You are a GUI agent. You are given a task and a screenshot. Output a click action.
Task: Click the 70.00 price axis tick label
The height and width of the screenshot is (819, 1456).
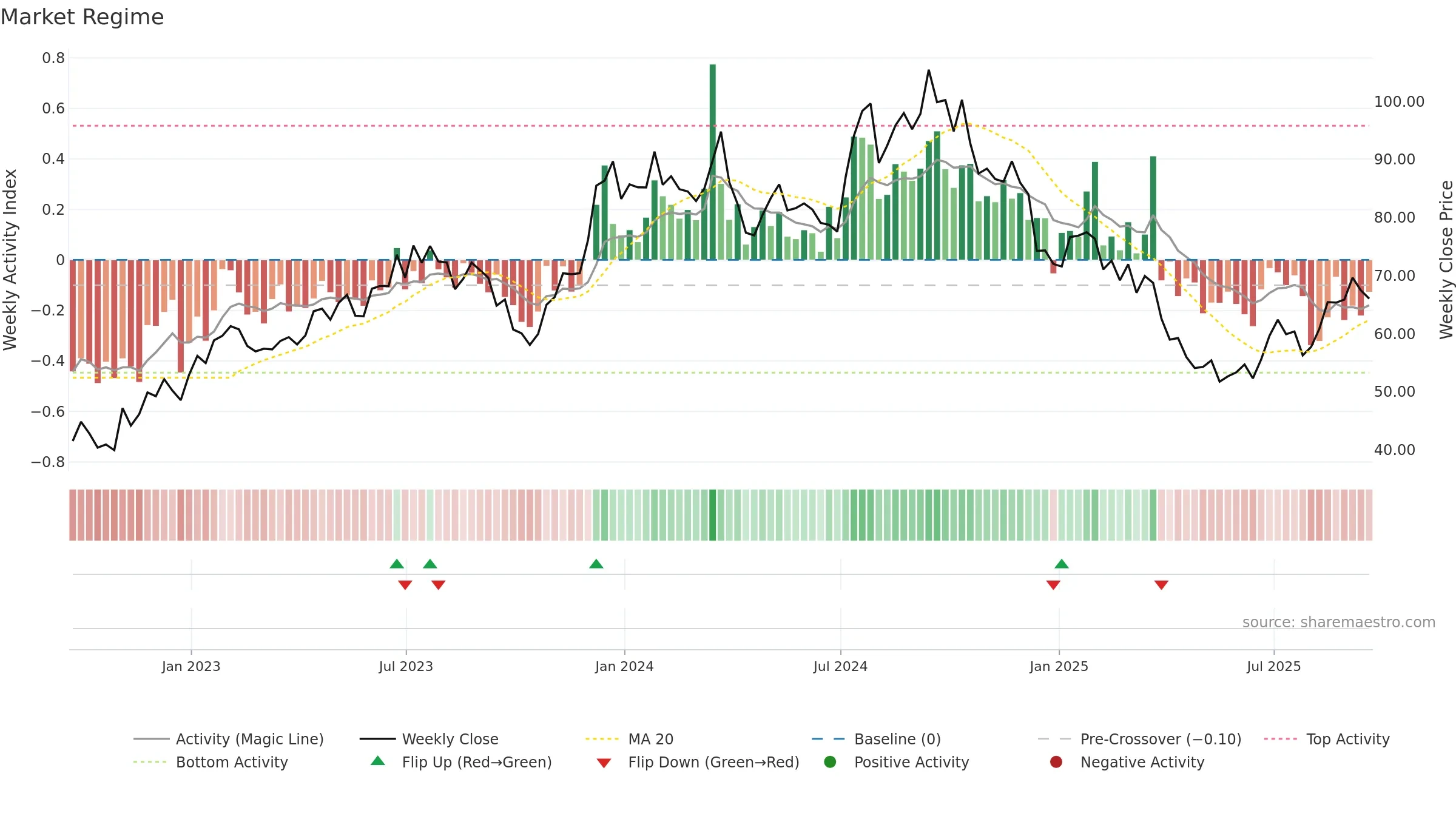1395,276
